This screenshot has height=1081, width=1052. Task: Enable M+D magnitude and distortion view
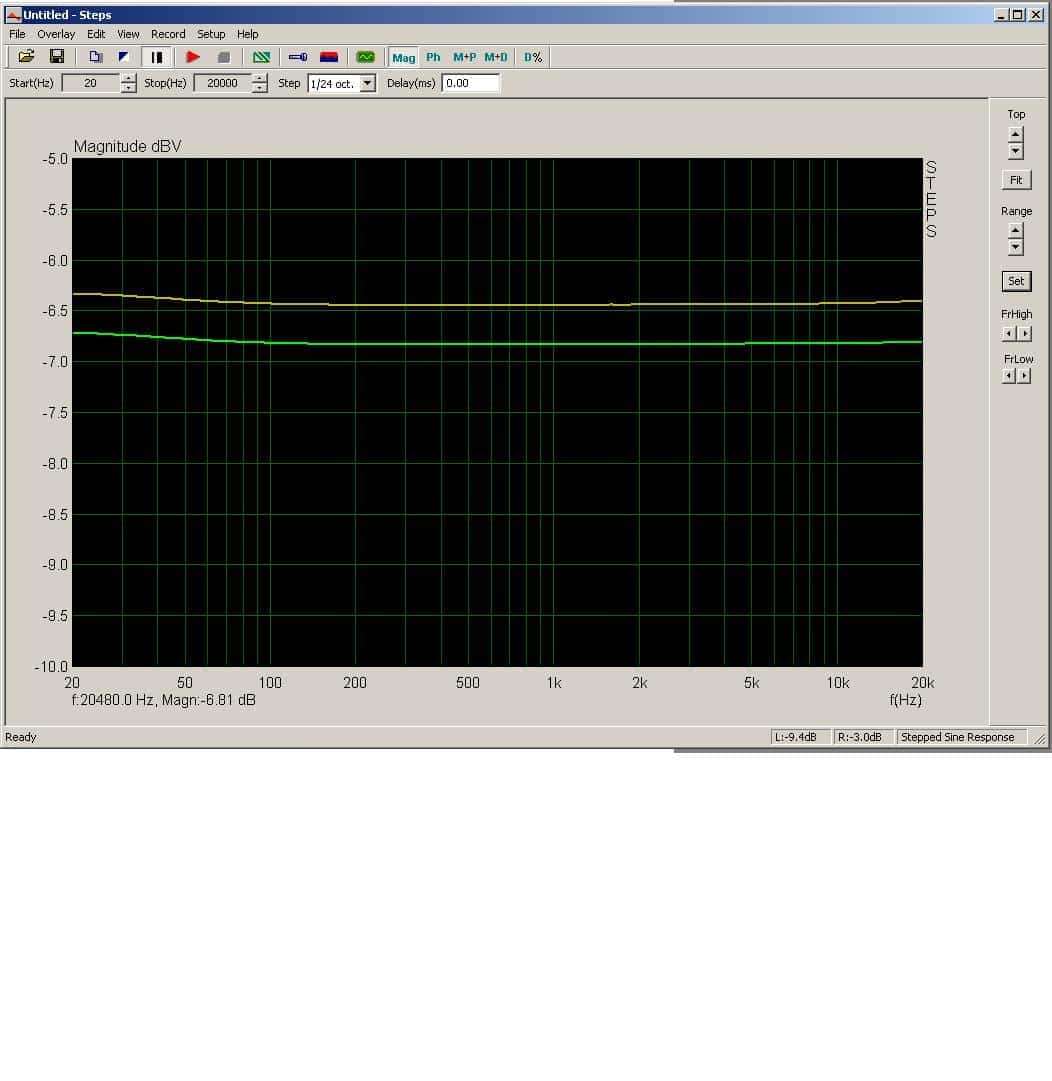pyautogui.click(x=495, y=57)
